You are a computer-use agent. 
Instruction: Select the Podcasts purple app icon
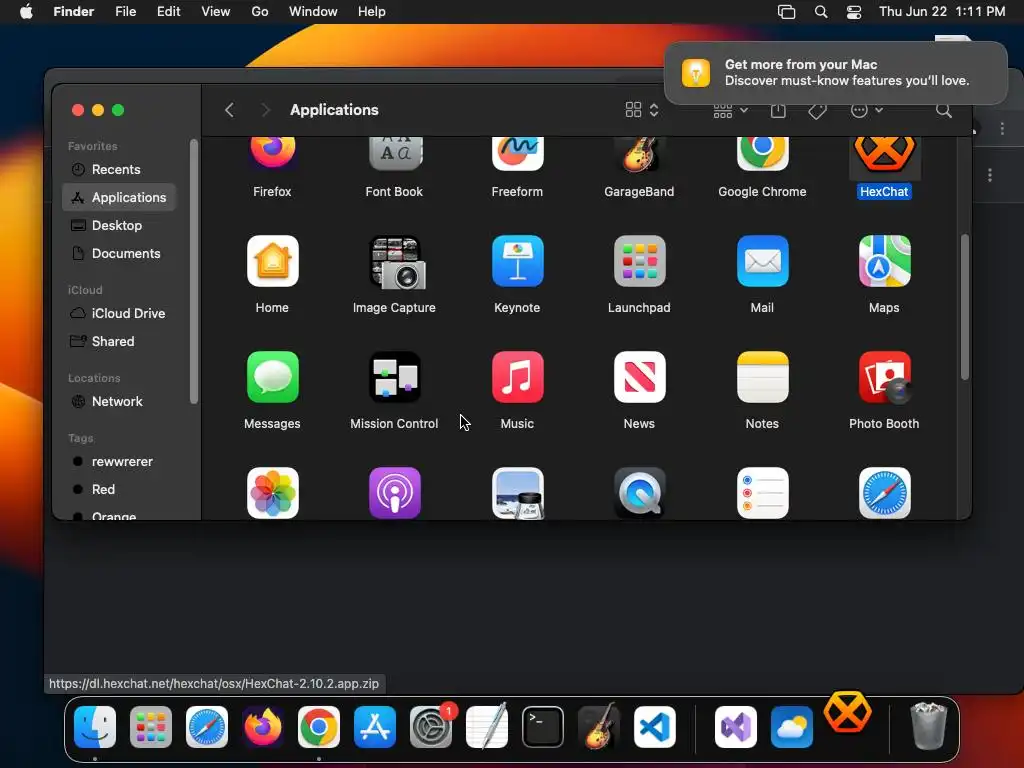pyautogui.click(x=395, y=493)
